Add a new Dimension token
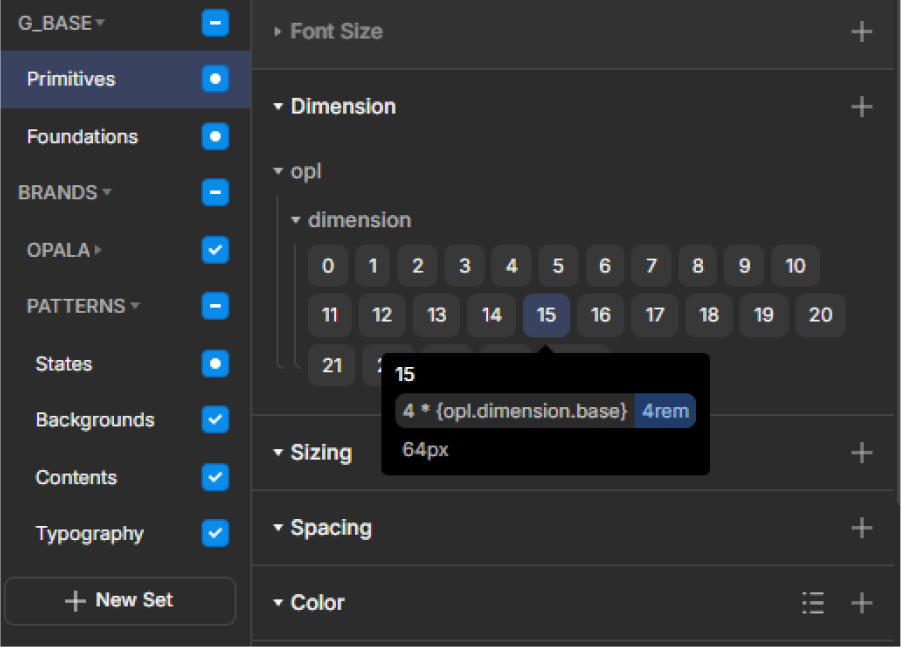 pos(861,107)
